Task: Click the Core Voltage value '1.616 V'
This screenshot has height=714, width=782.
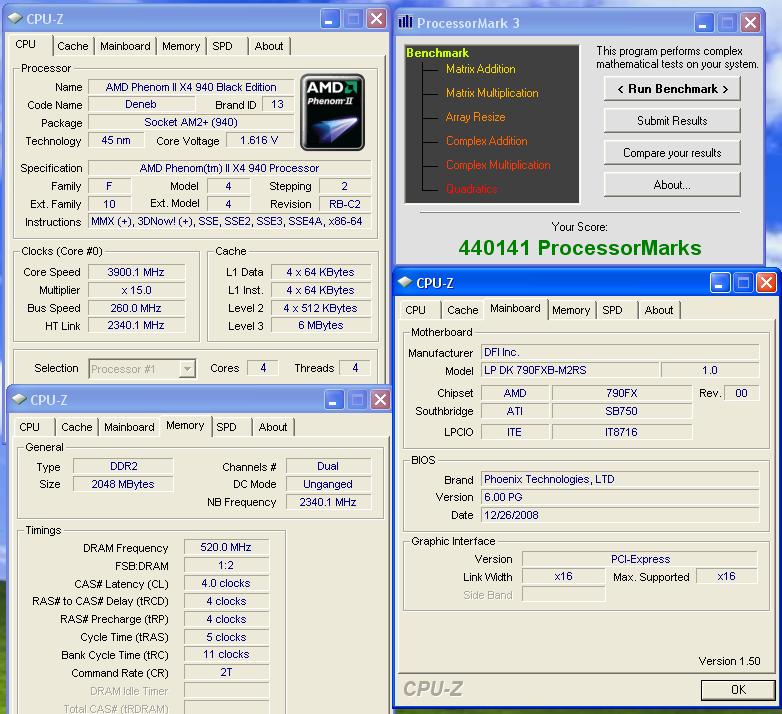Action: [259, 141]
